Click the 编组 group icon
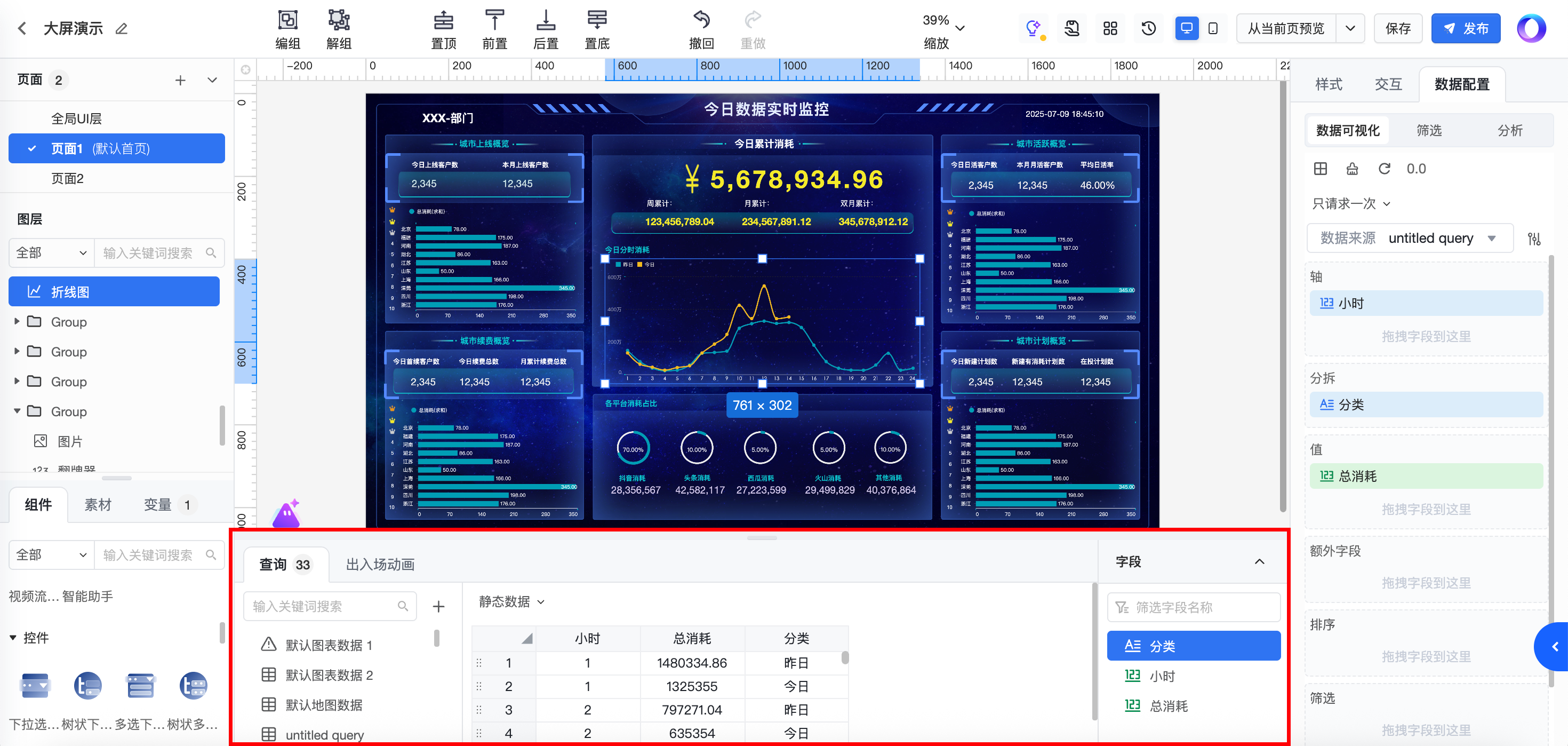The width and height of the screenshot is (1568, 746). coord(287,21)
